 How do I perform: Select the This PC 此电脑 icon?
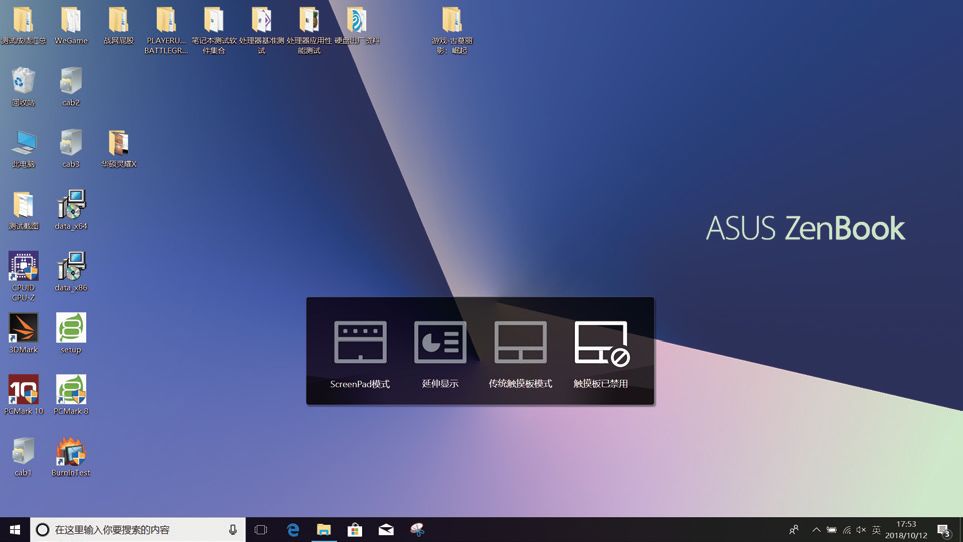coord(23,149)
